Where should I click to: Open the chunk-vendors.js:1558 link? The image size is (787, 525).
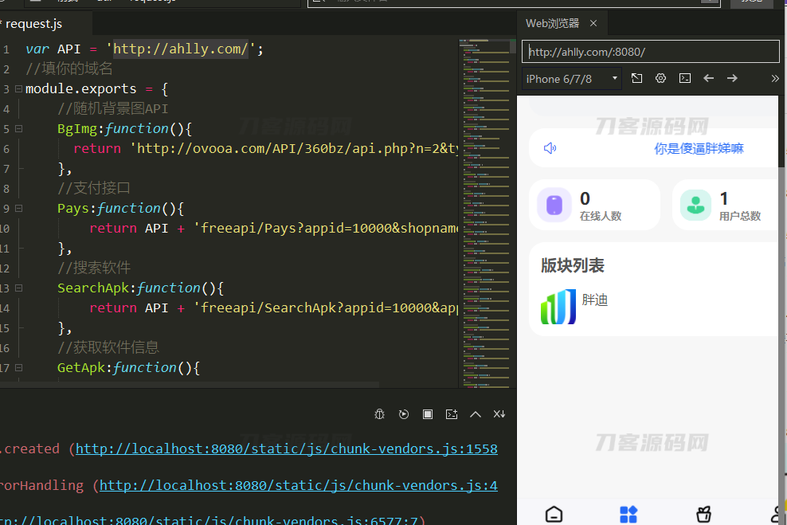coord(286,449)
